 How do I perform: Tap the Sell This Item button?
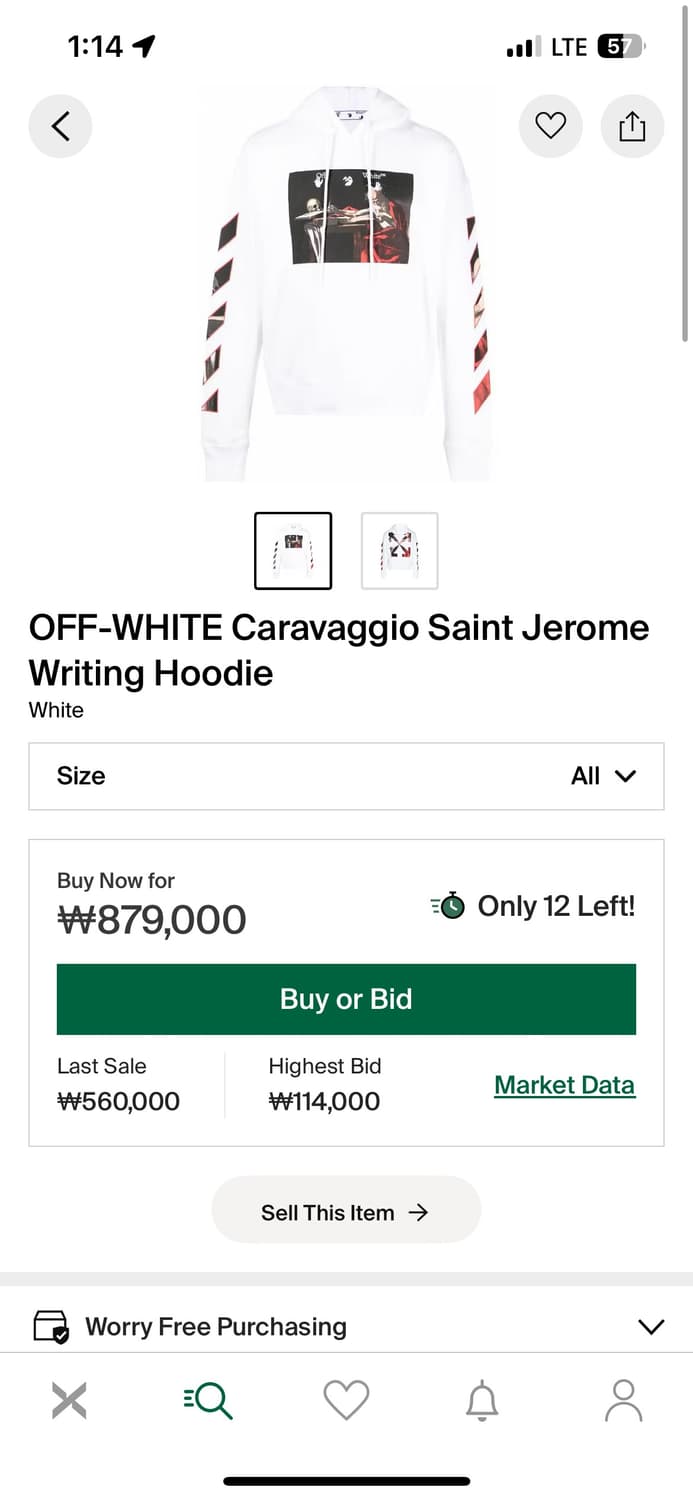(346, 1212)
